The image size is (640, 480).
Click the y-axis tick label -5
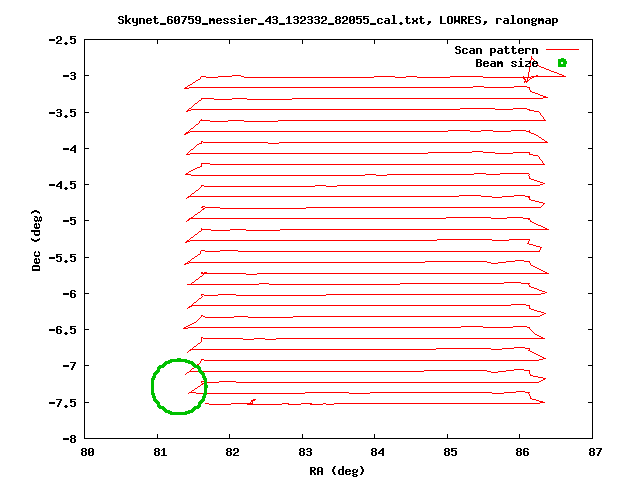69,221
